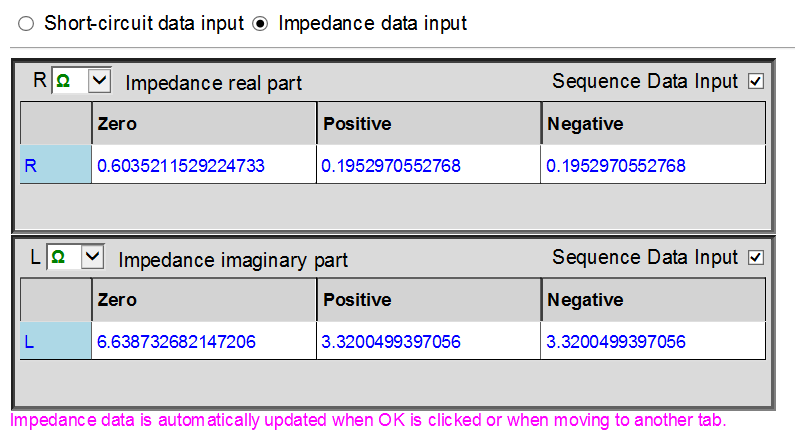Screen dimensions: 795x437
Task: Toggle Sequence Data Input for real part
Action: pos(756,81)
